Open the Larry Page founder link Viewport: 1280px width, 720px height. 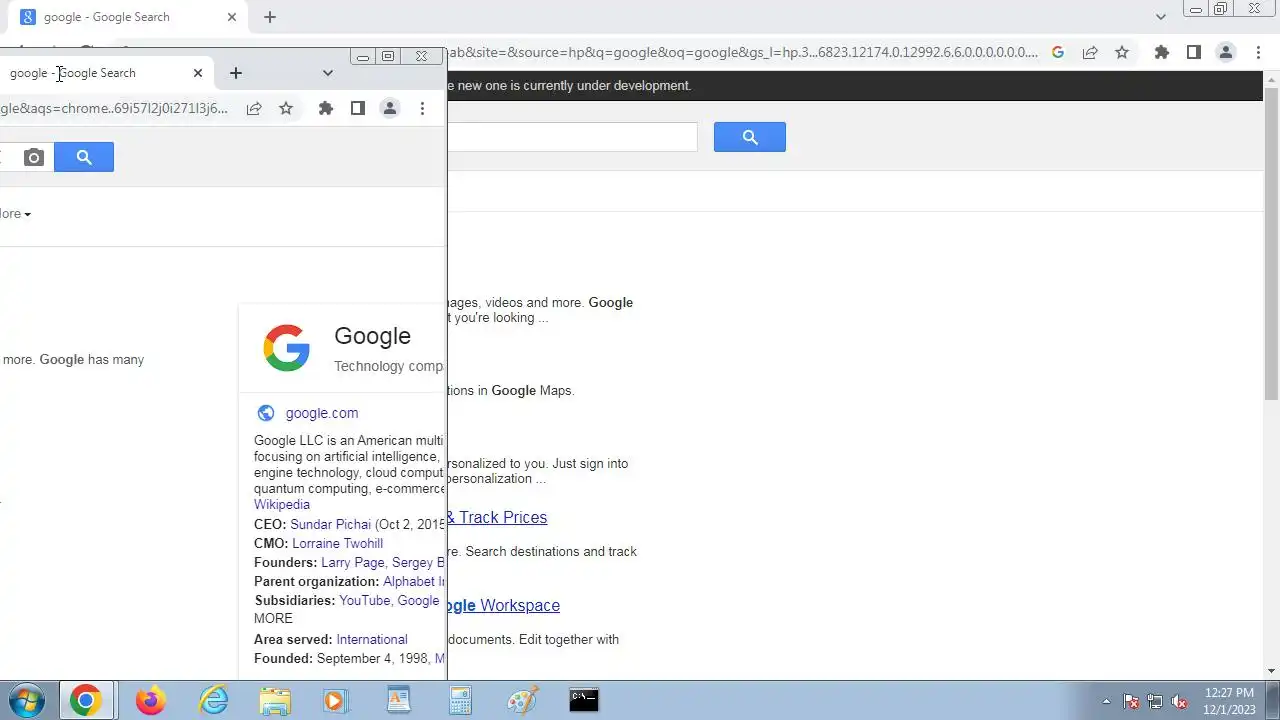click(352, 563)
